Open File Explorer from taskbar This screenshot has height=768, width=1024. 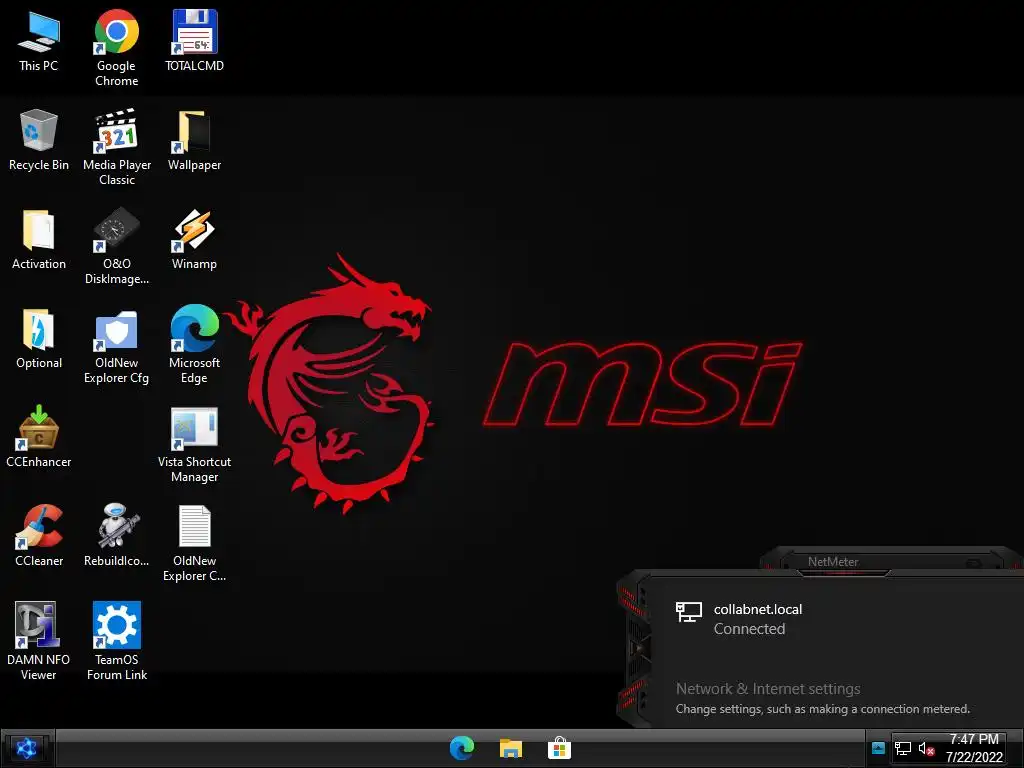coord(511,748)
